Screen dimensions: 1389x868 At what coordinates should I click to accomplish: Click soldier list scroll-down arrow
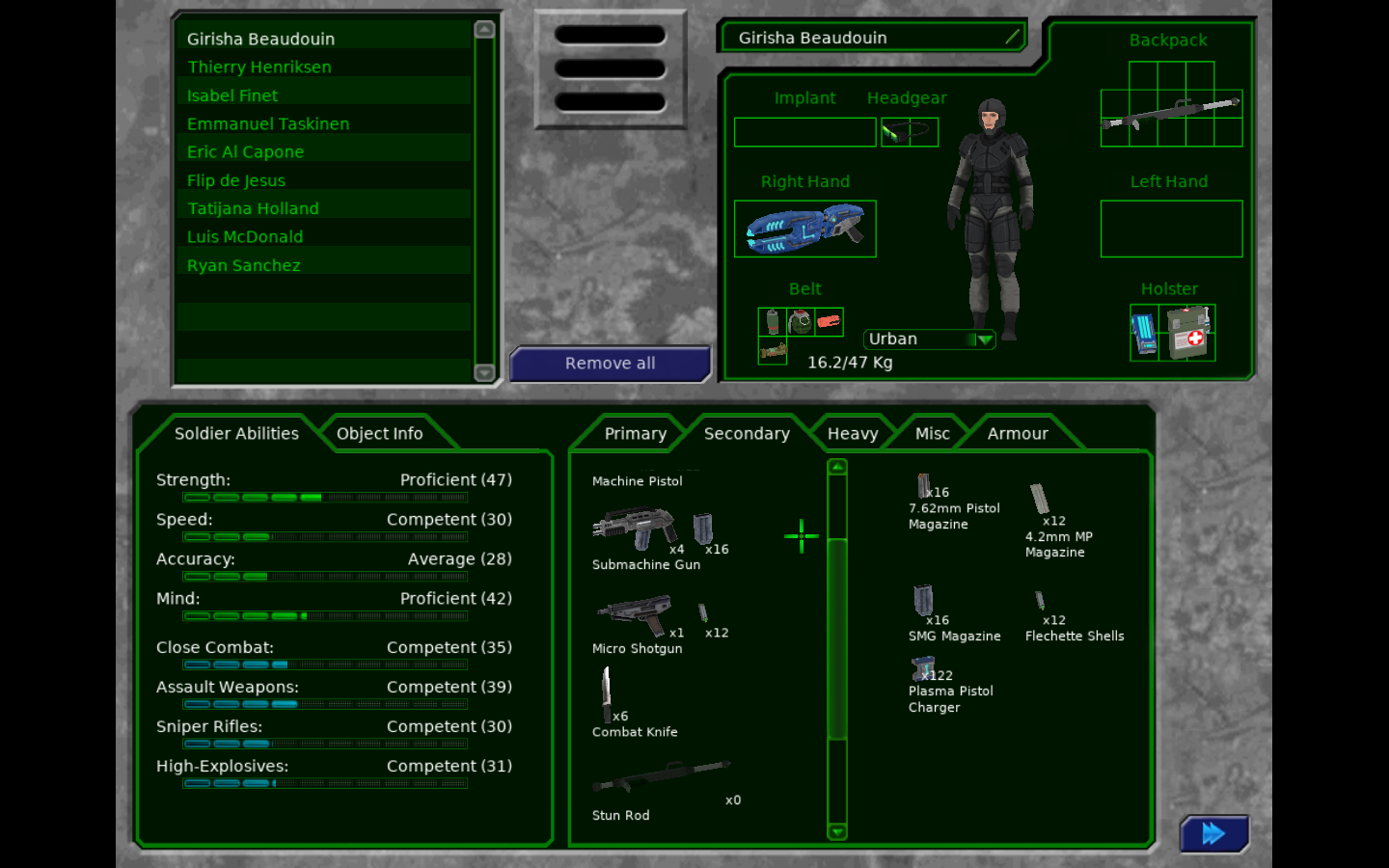point(484,372)
